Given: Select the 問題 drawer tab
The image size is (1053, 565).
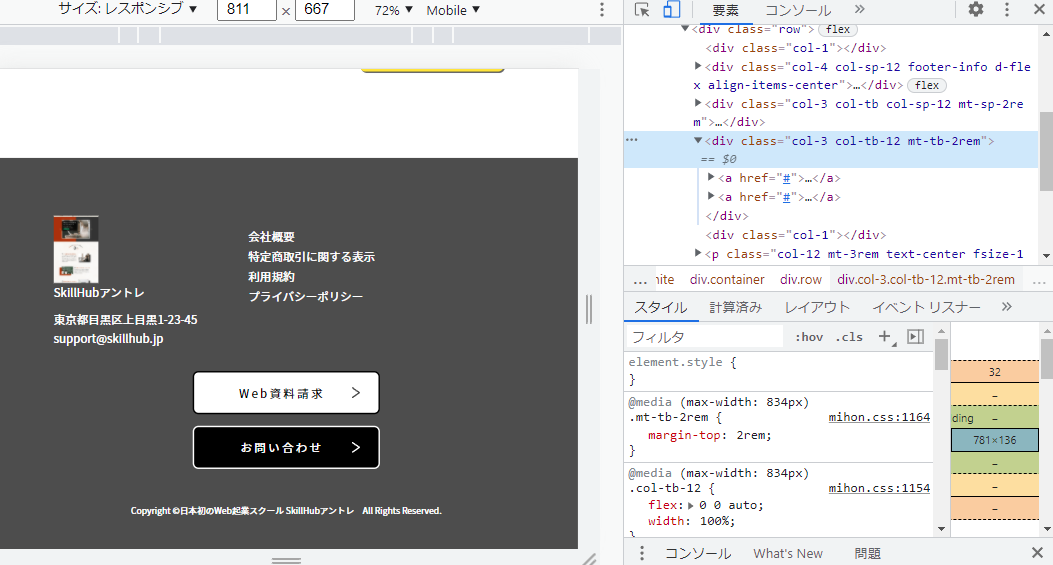Looking at the screenshot, I should pos(867,554).
